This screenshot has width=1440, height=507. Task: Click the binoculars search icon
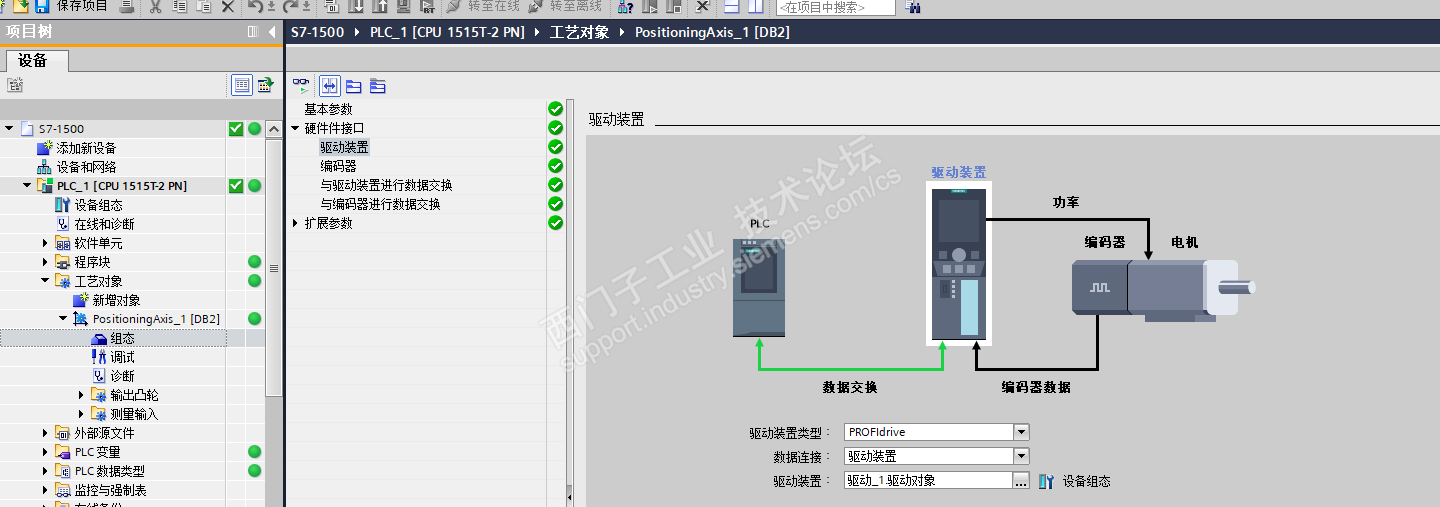(x=912, y=7)
